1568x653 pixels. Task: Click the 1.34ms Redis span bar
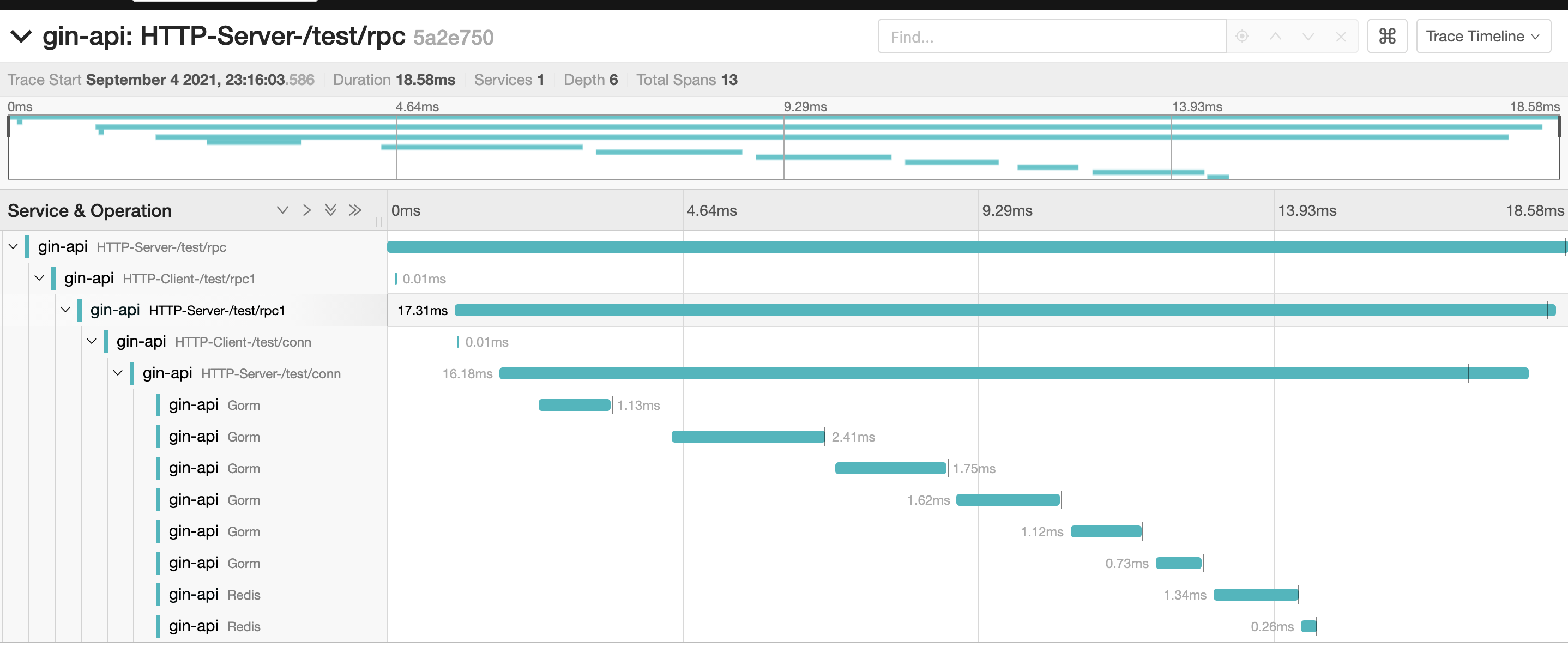click(1255, 595)
